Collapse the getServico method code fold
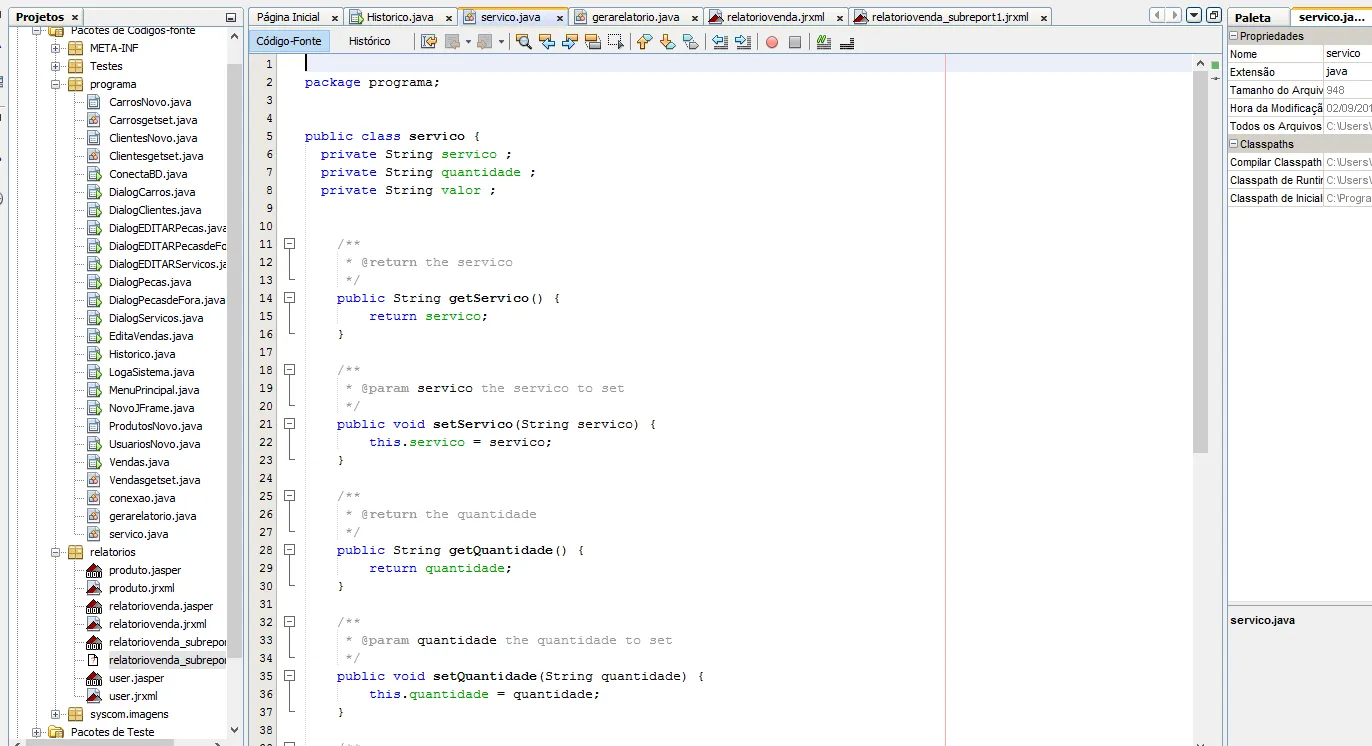This screenshot has width=1372, height=746. click(x=290, y=298)
